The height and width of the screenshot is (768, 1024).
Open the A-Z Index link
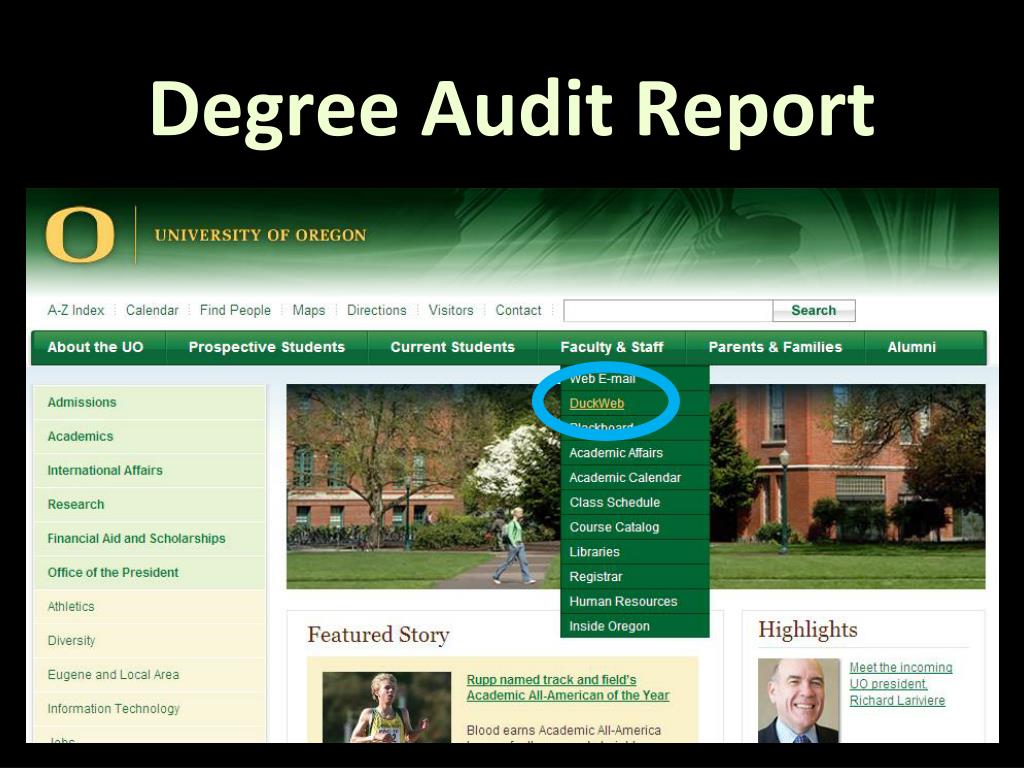pyautogui.click(x=76, y=310)
